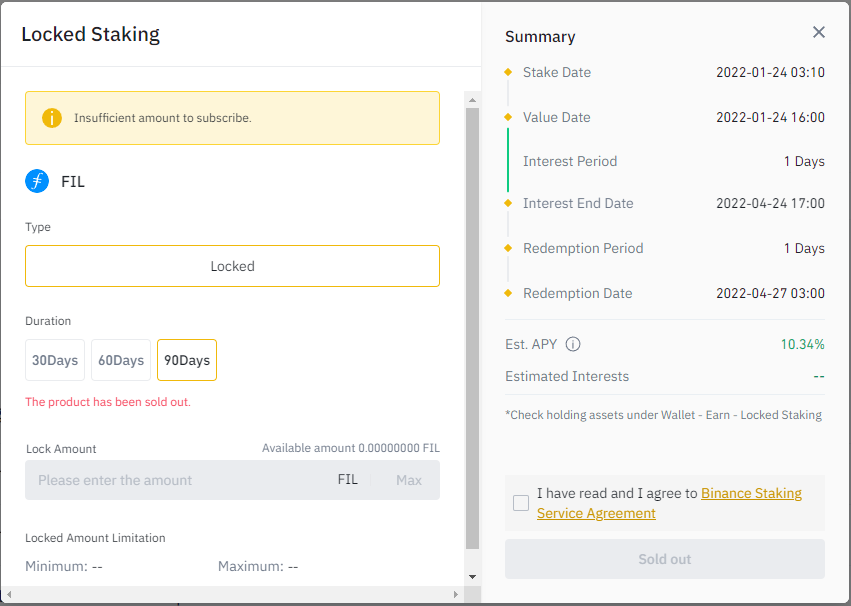Screen dimensions: 851x606
Task: Click the horizontal scrollbar right arrow
Action: click(455, 595)
